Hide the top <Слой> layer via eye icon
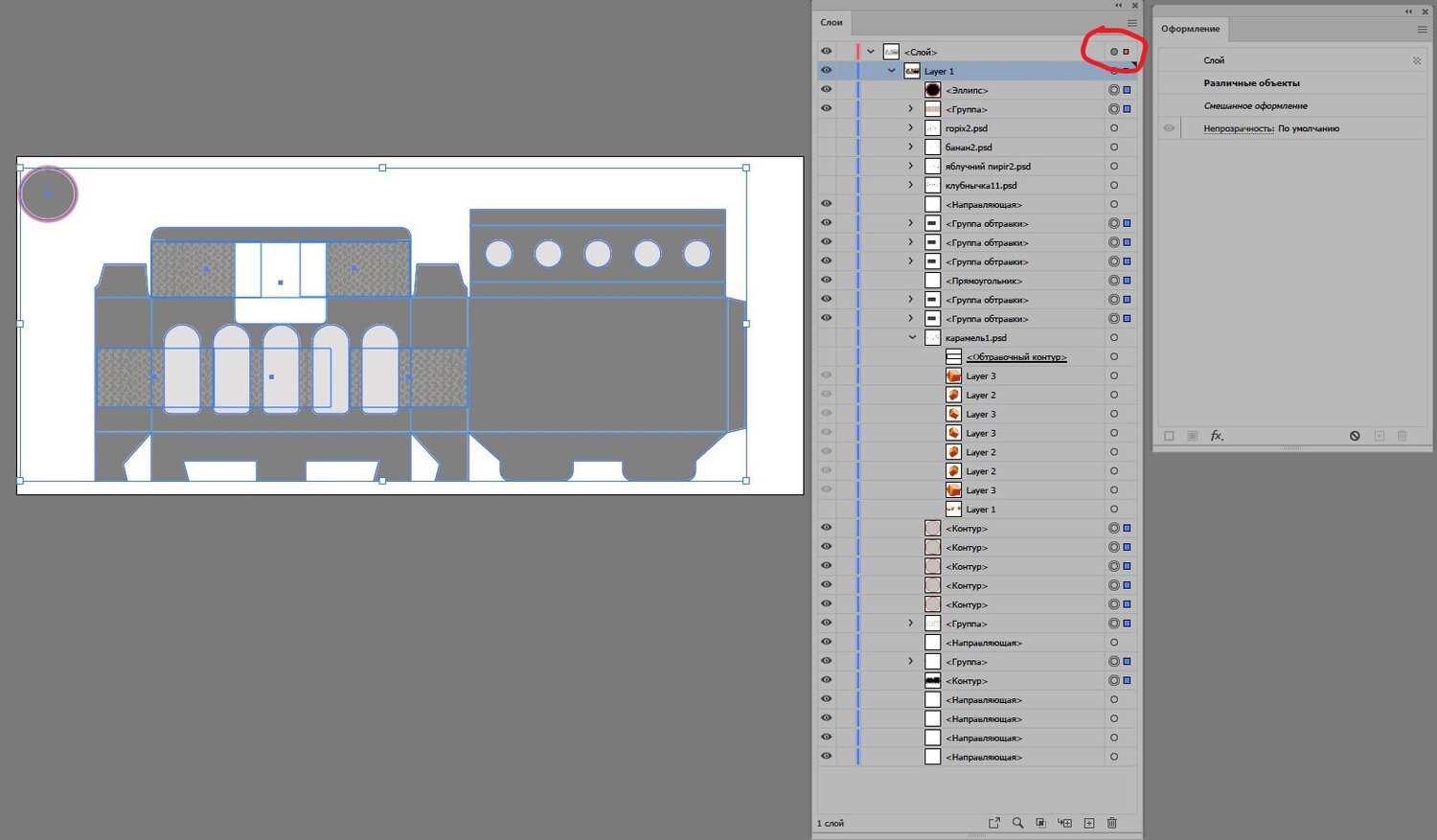This screenshot has height=840, width=1437. click(826, 52)
